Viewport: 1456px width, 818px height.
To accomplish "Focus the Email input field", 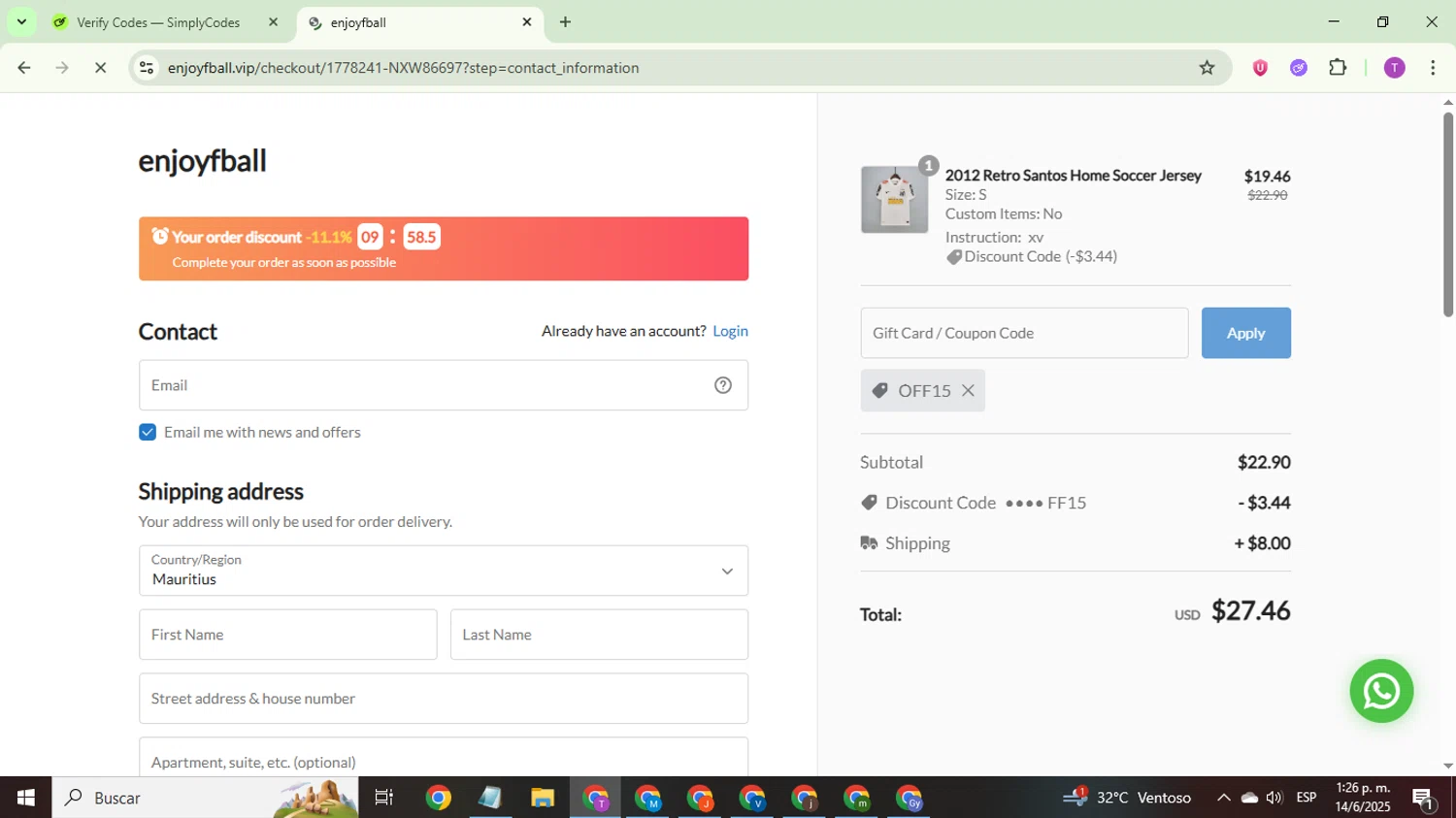I will point(444,385).
